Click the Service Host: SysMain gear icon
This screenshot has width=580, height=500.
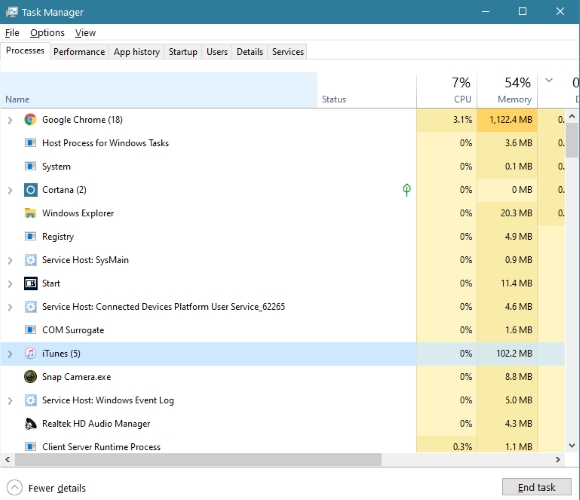31,260
